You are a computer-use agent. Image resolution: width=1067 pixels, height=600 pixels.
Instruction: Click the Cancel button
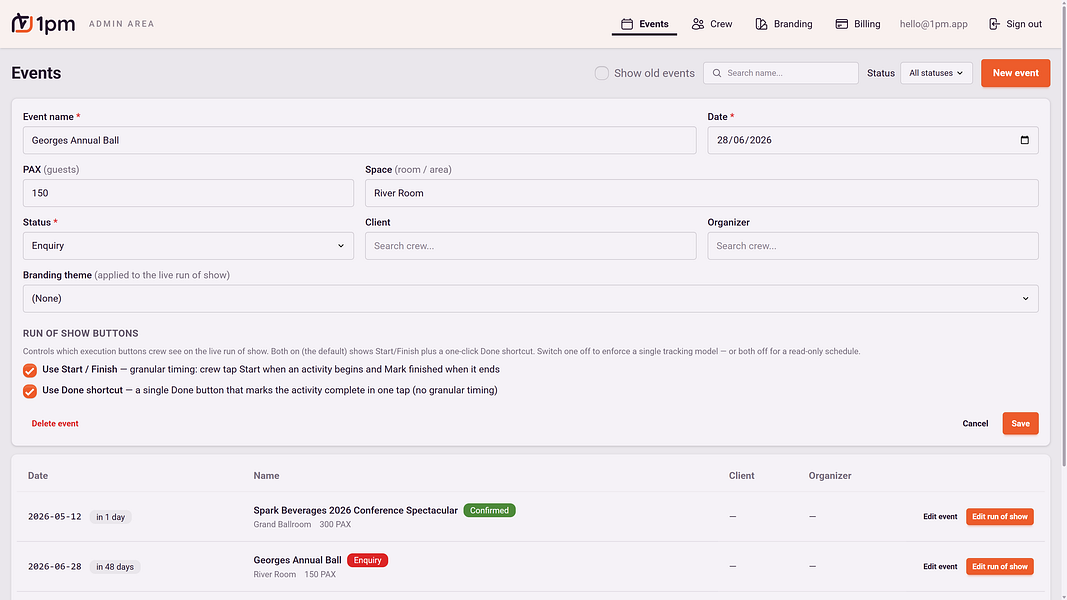(975, 423)
